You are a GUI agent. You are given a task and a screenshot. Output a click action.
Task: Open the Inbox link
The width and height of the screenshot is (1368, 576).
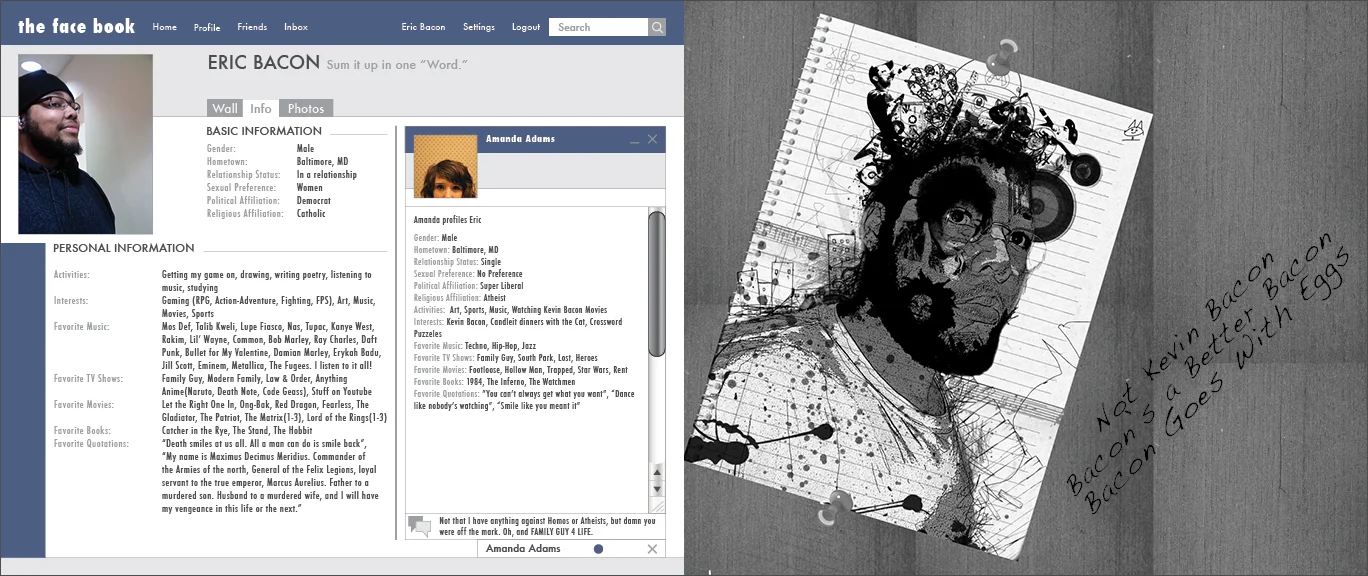pos(296,27)
